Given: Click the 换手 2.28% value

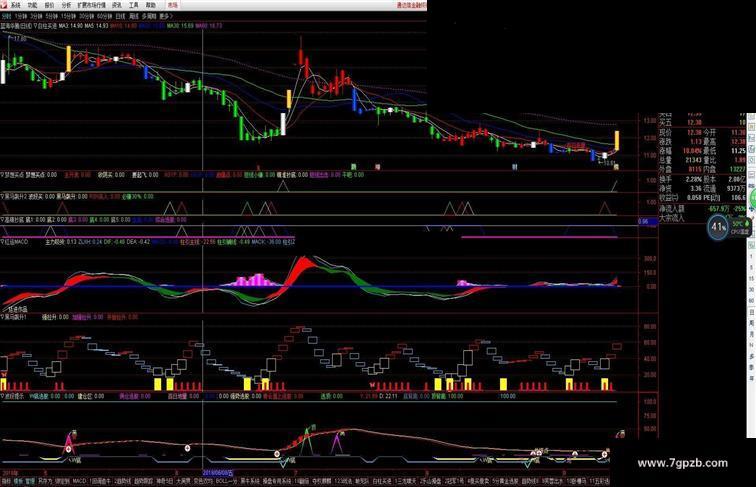Looking at the screenshot, I should click(693, 179).
